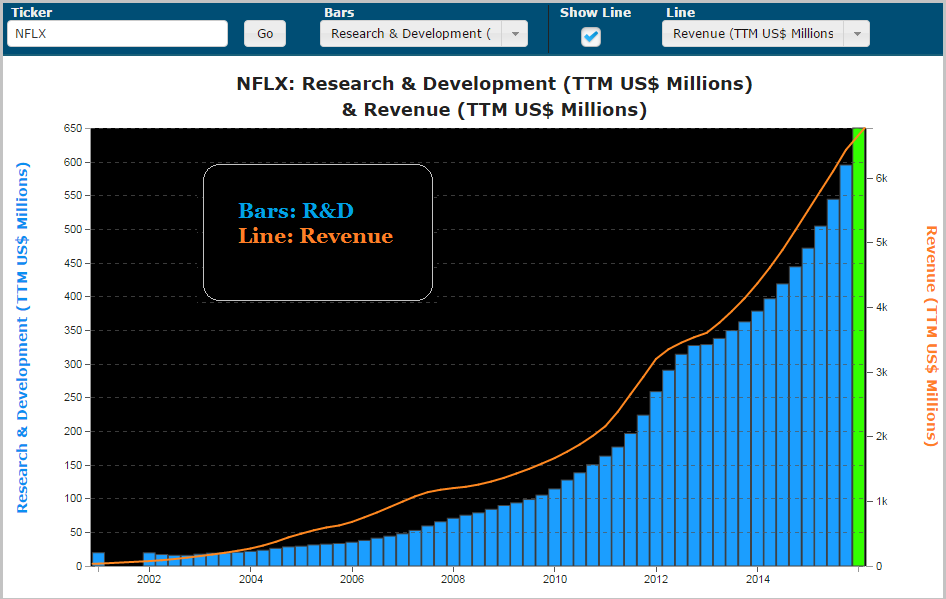The image size is (946, 599).
Task: Click the 2010 label on the x-axis
Action: coord(554,579)
